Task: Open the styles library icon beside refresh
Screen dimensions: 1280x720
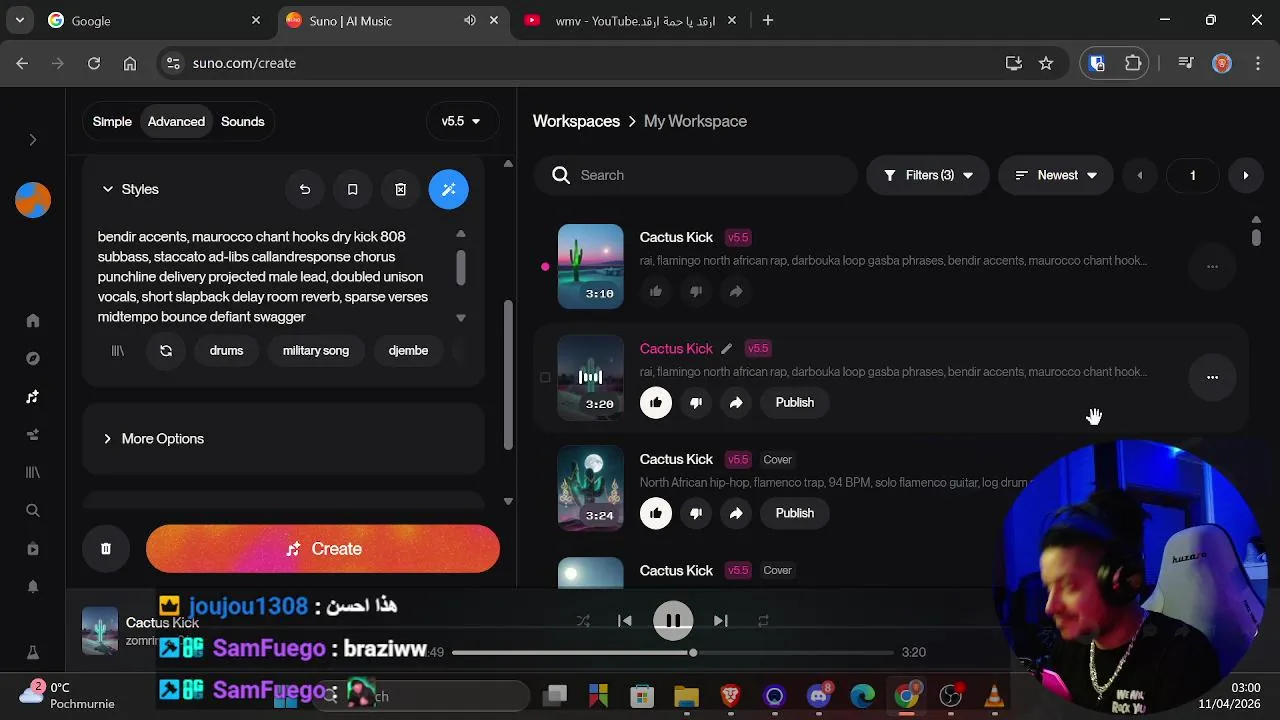Action: [x=118, y=351]
